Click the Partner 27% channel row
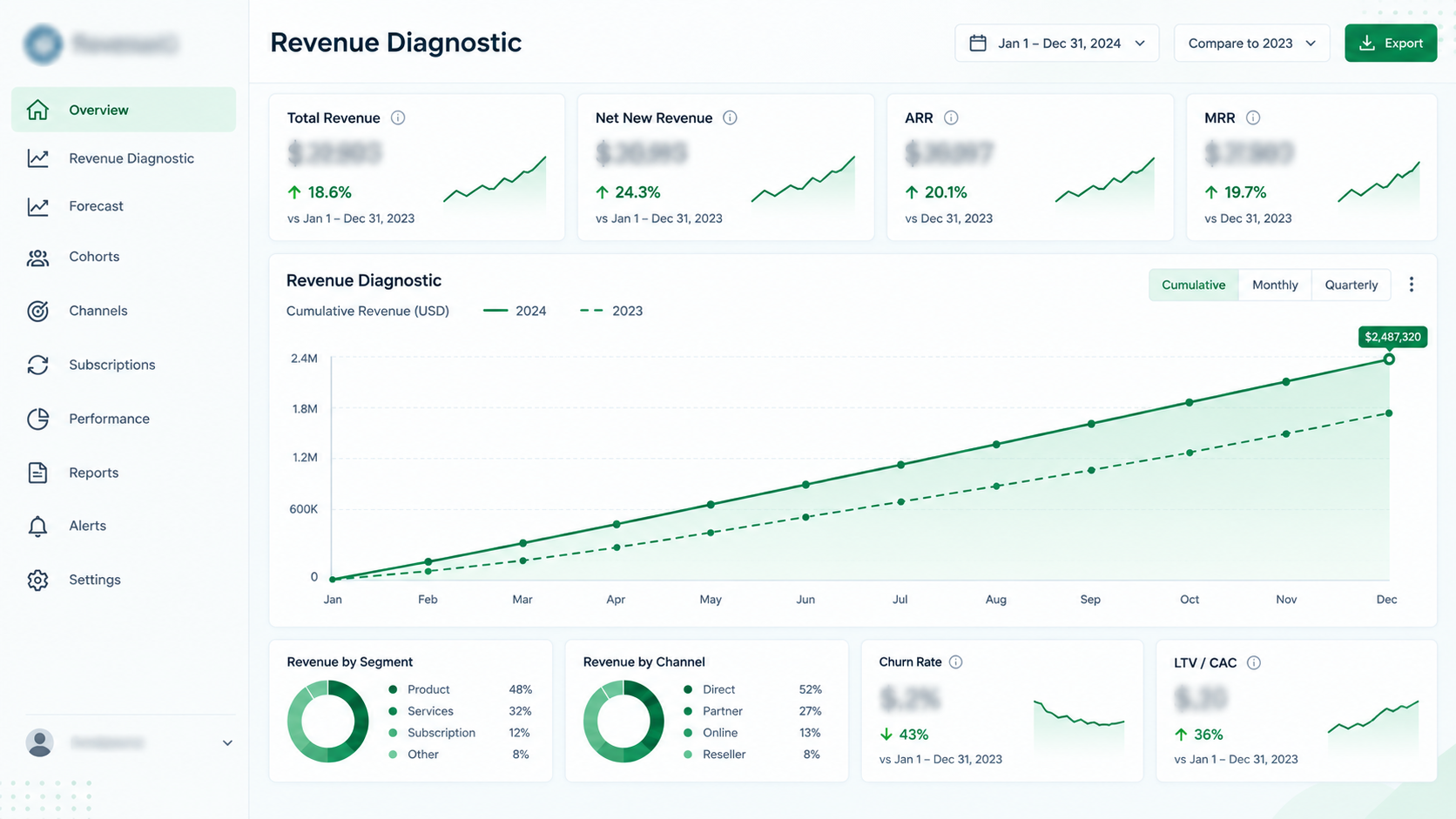The height and width of the screenshot is (819, 1456). point(752,711)
